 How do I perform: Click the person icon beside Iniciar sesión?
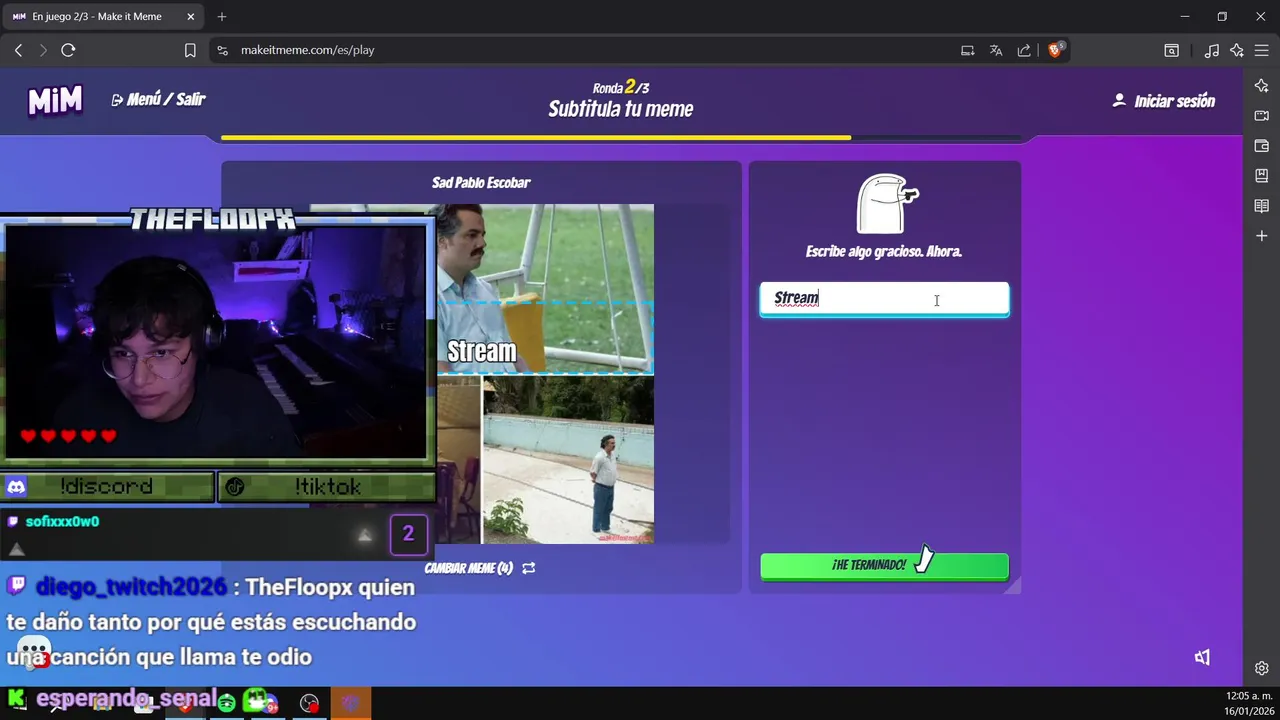[1119, 100]
